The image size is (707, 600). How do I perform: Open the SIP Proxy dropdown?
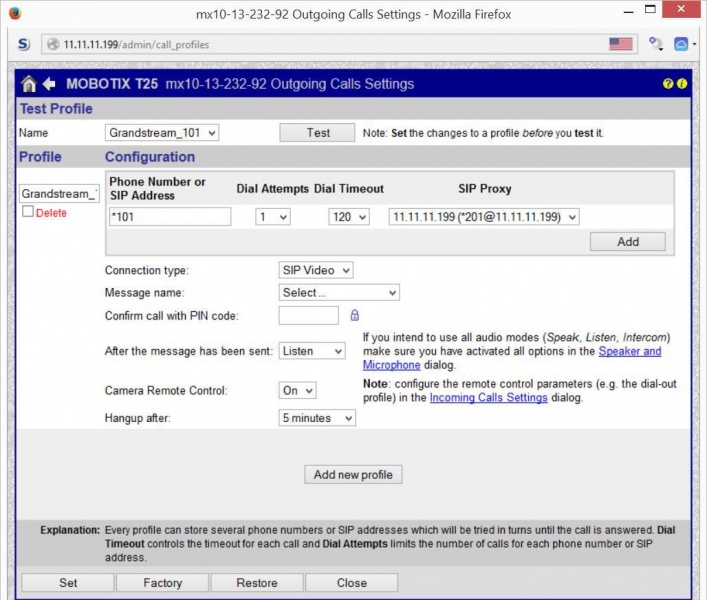[484, 217]
